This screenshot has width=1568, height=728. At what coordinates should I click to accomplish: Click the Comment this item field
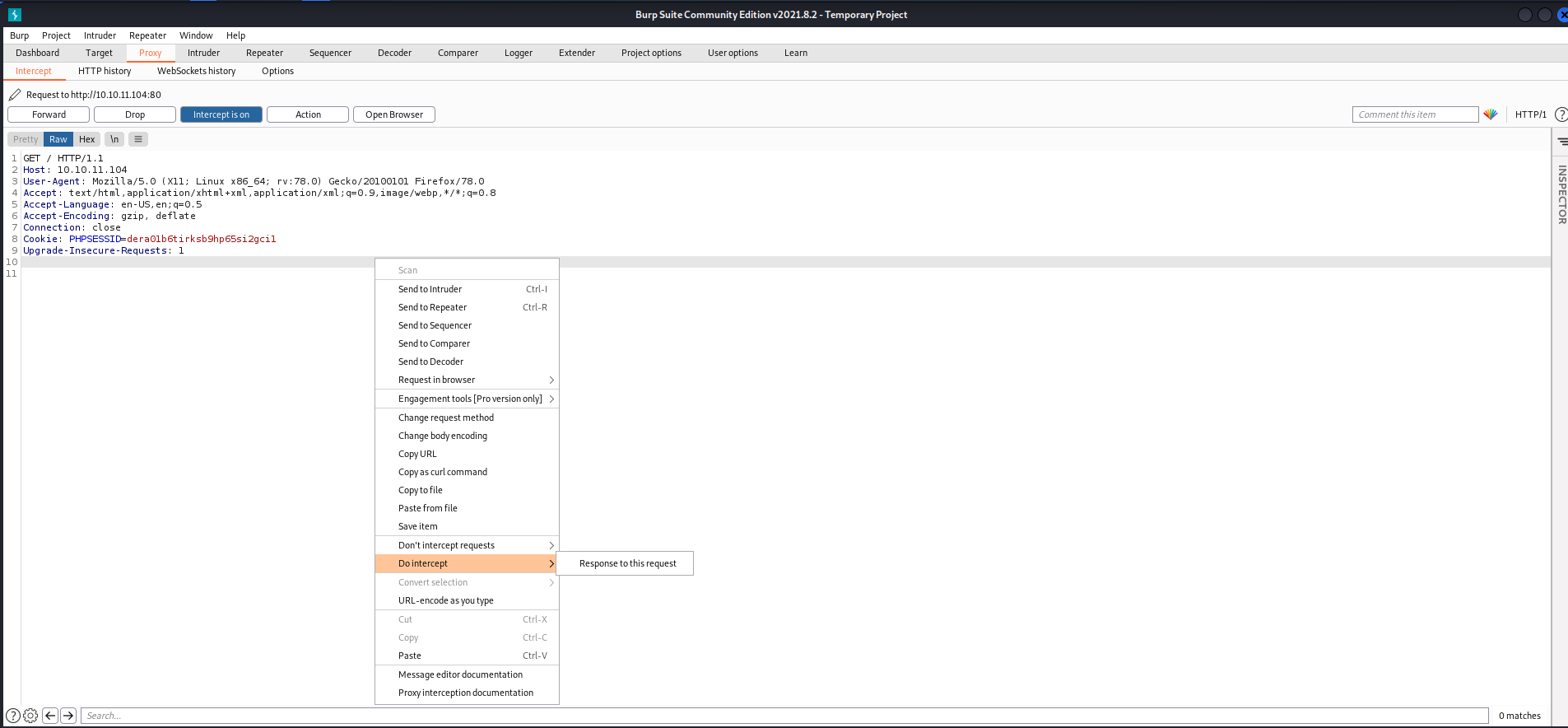[x=1414, y=114]
